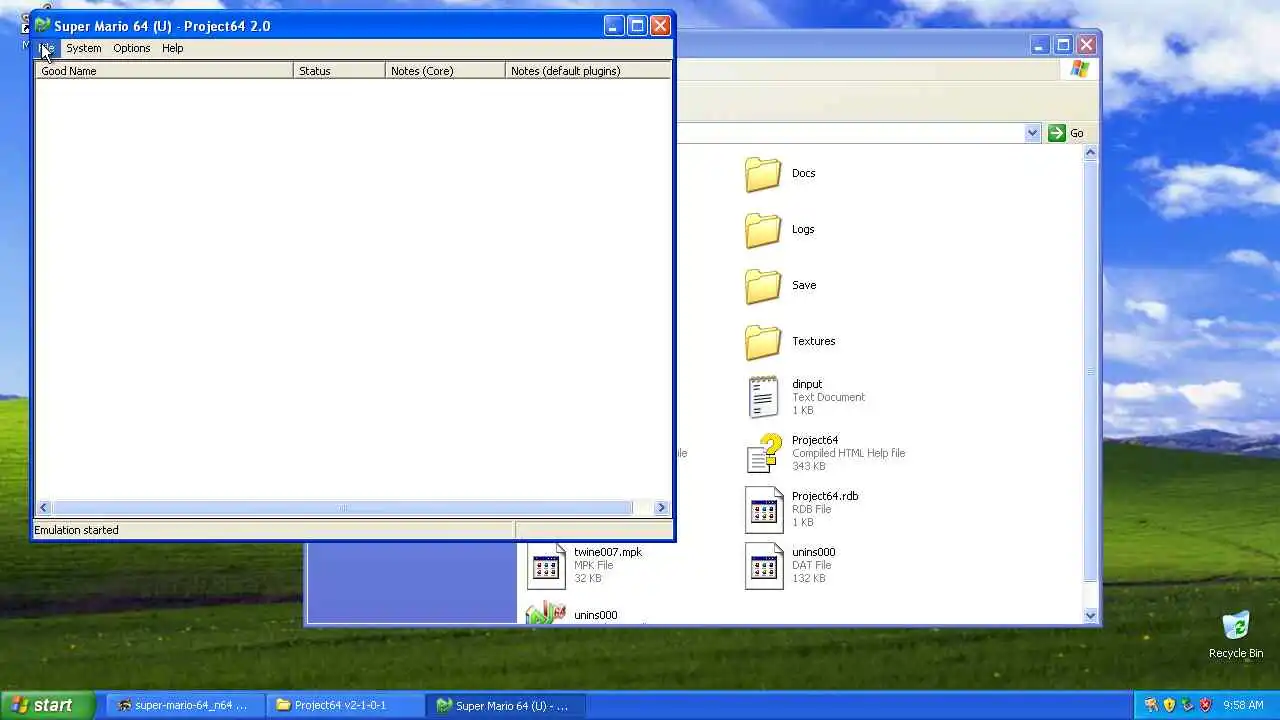Click the Status column header
This screenshot has width=1280, height=720.
[339, 71]
